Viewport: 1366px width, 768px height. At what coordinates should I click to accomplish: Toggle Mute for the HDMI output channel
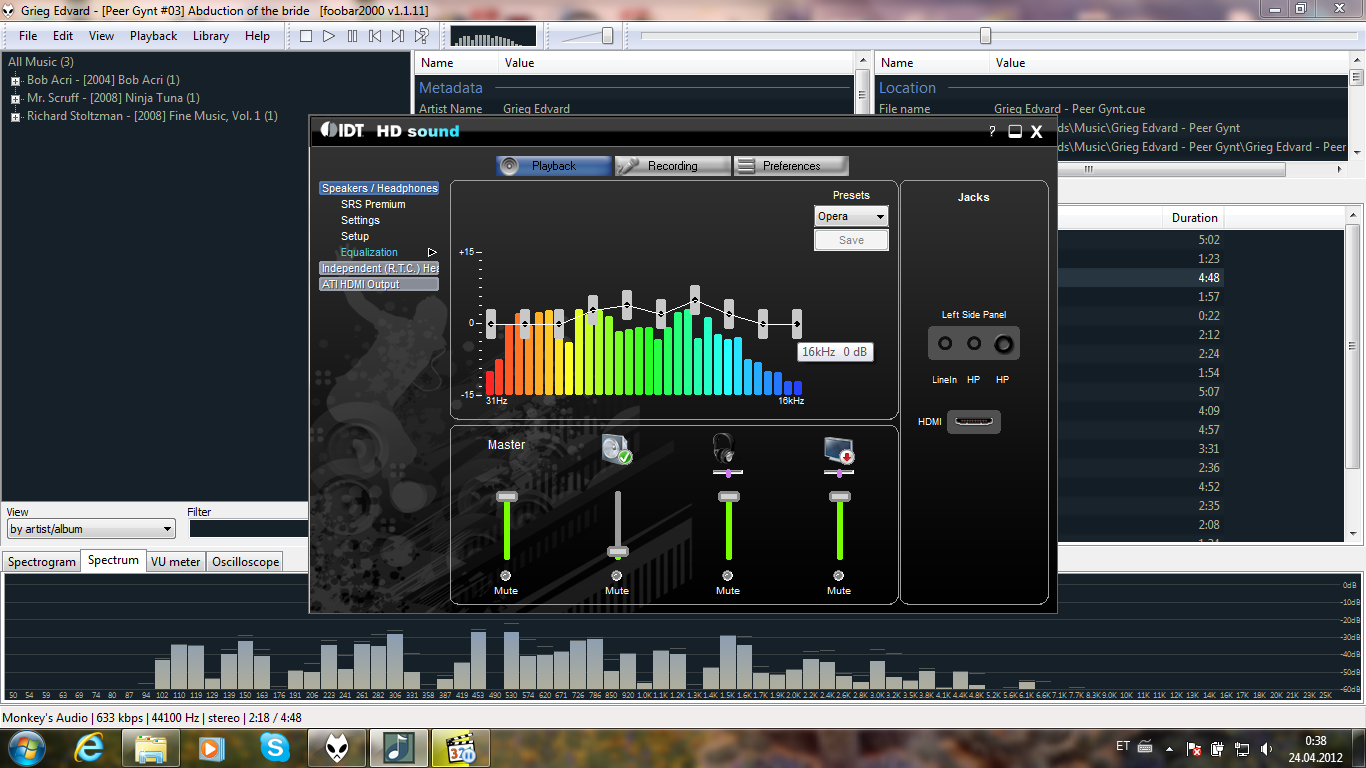coord(839,576)
